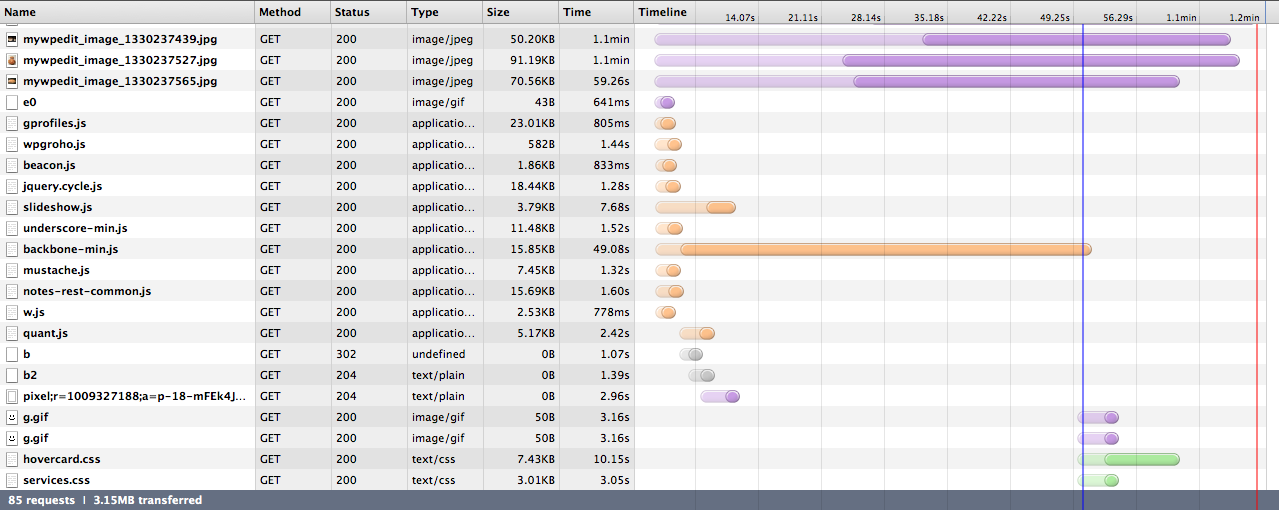The width and height of the screenshot is (1279, 510).
Task: Open the Timeline column header
Action: (x=663, y=12)
